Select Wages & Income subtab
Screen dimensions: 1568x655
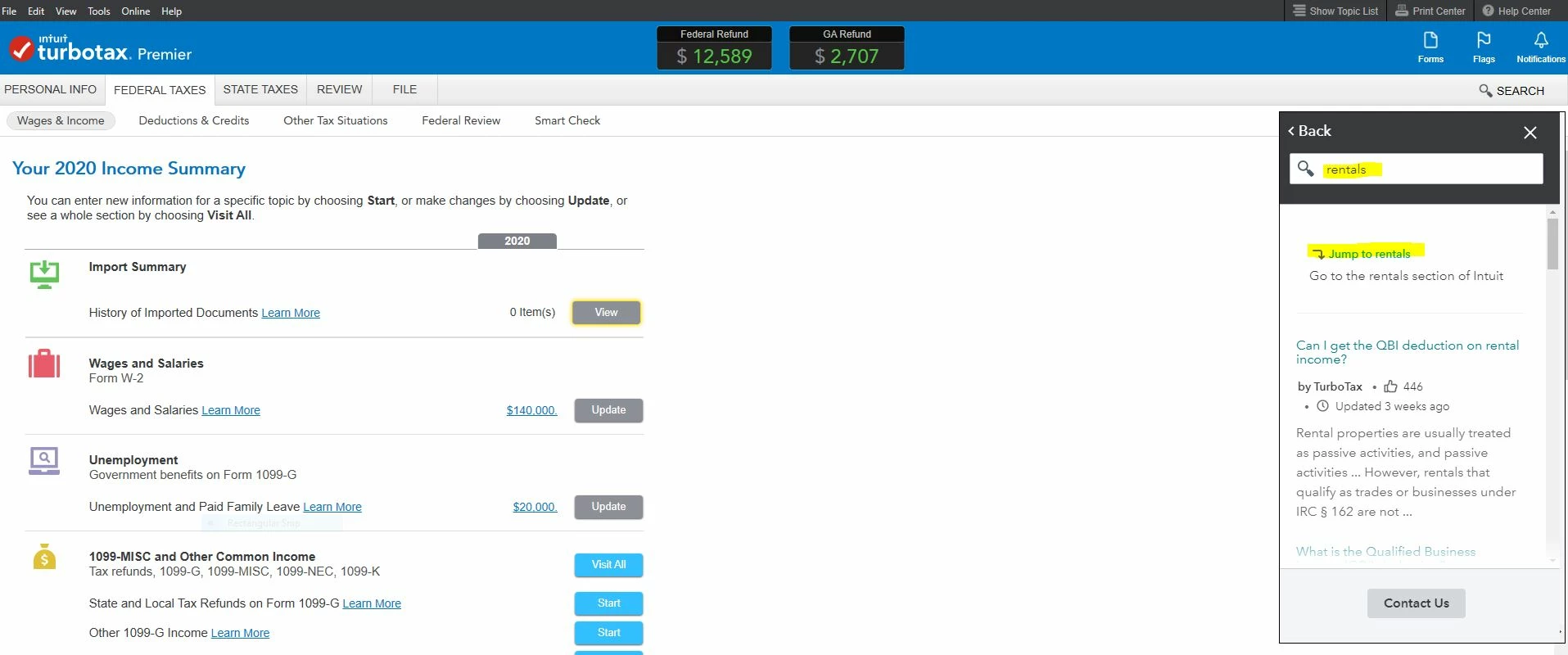[x=61, y=120]
